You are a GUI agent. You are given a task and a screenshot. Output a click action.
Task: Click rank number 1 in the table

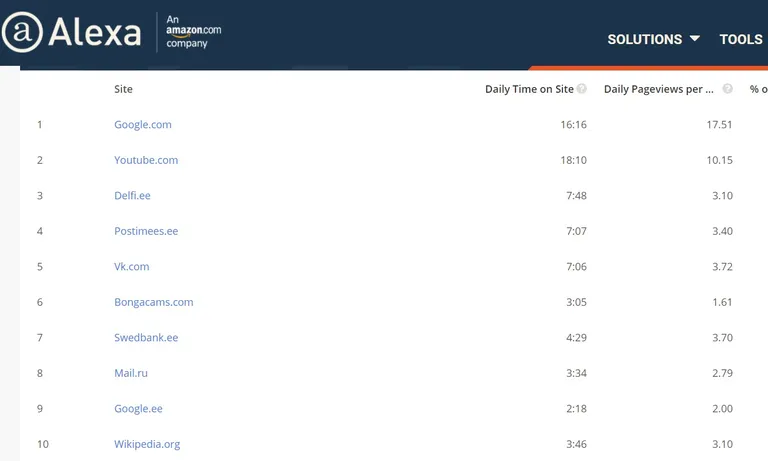[40, 124]
